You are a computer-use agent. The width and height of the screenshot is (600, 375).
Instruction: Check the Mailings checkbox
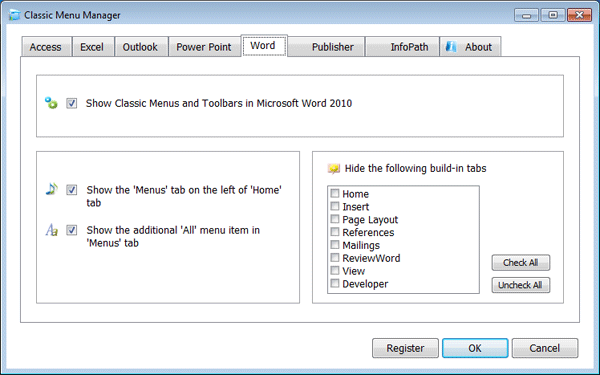tap(335, 245)
